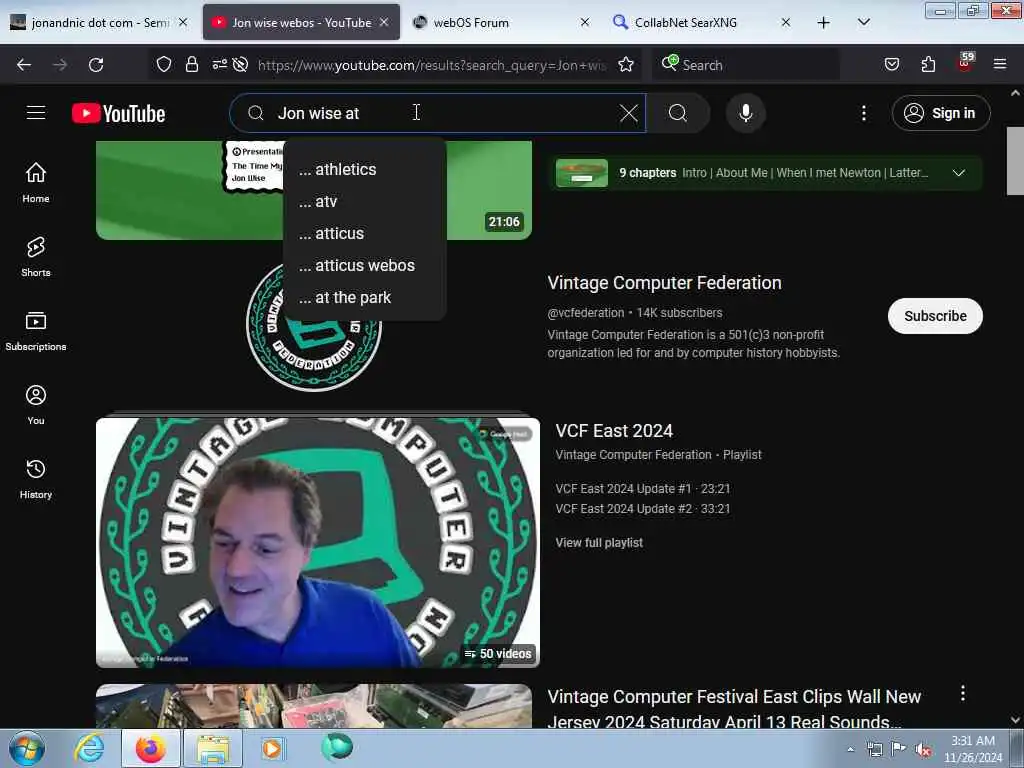Click YouTube search input field

[438, 113]
